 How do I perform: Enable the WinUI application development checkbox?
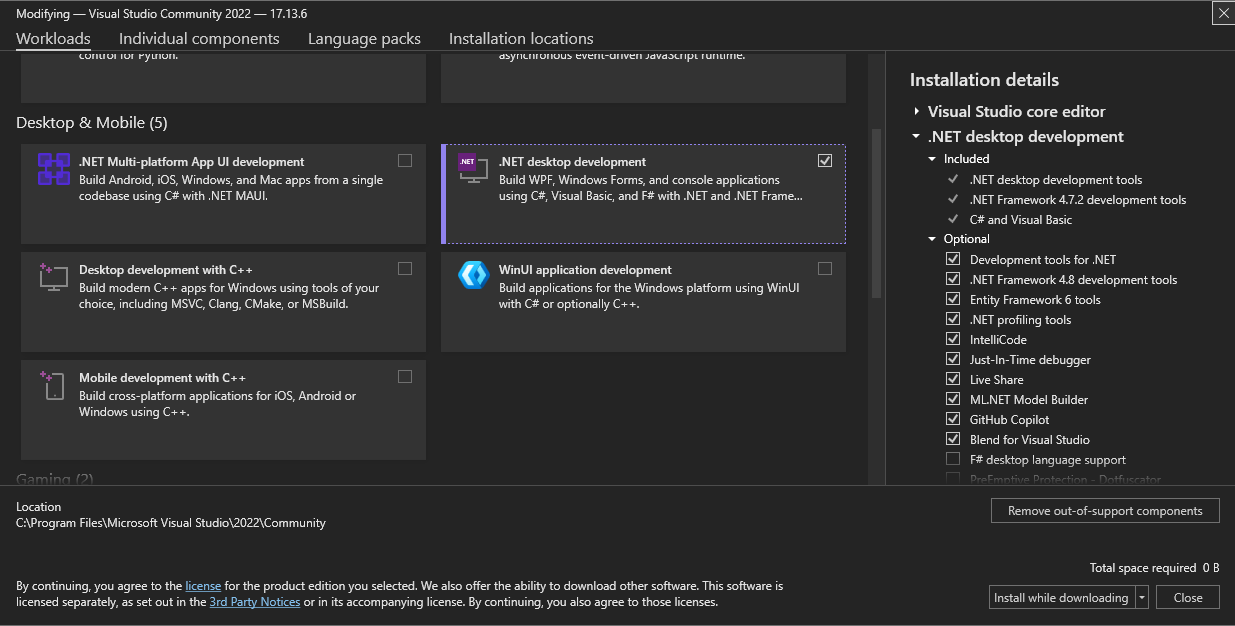point(824,269)
